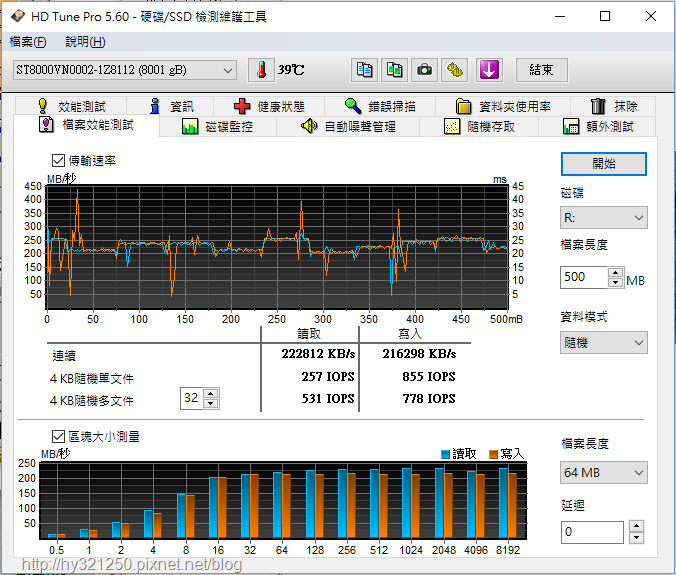
Task: Click the 連續 row label
Action: 64,356
